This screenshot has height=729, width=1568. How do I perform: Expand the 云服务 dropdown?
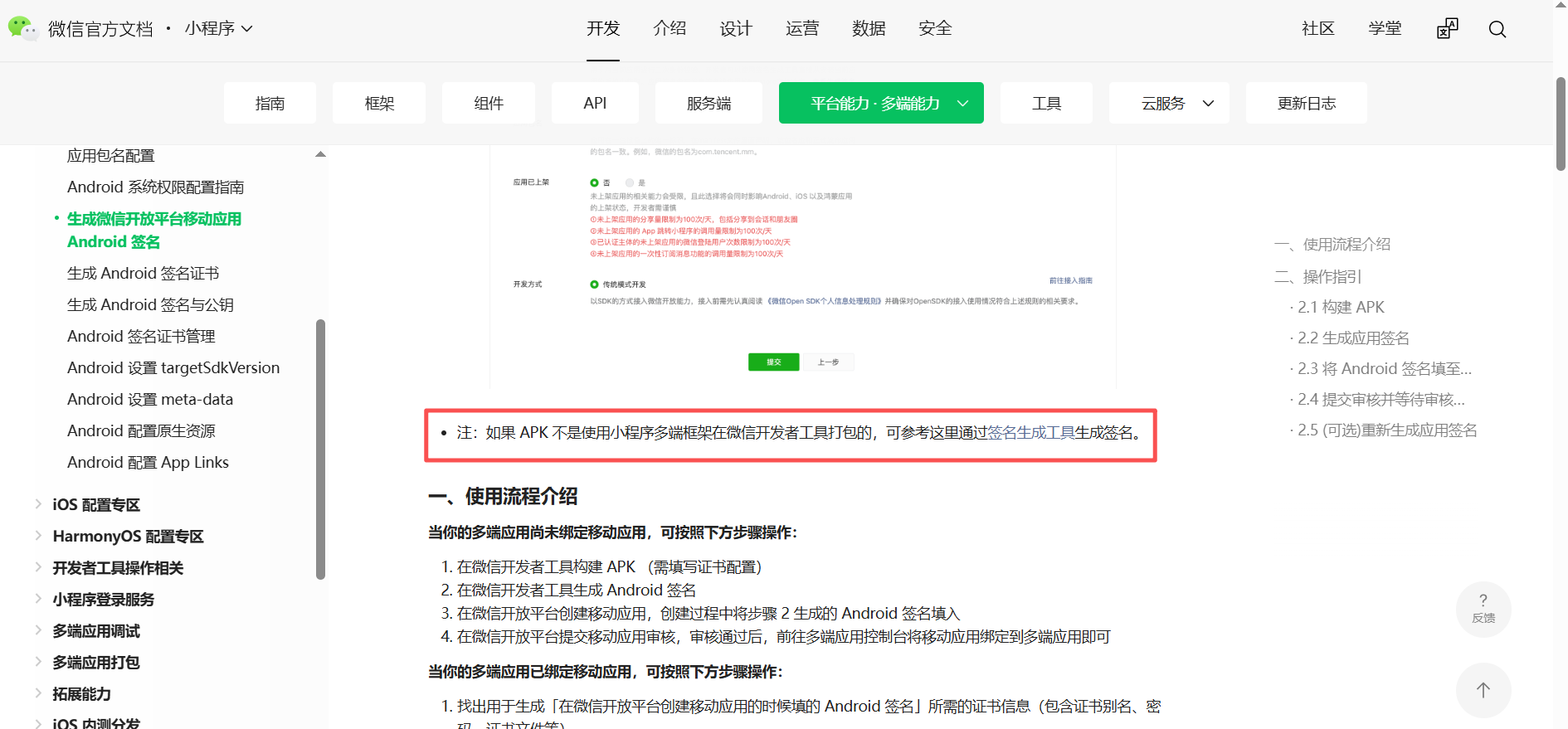1169,103
